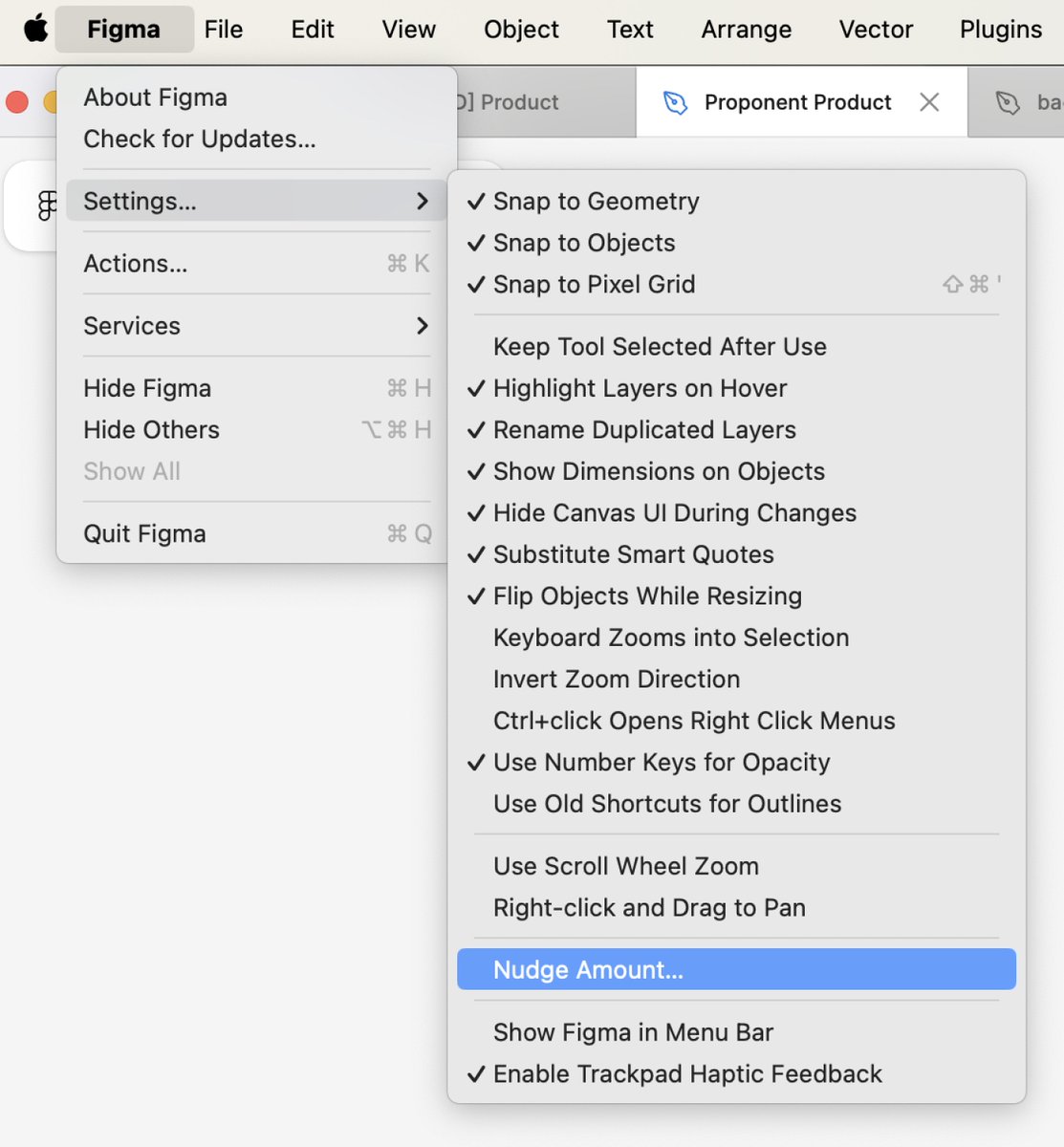Open Nudge Amount settings
The width and height of the screenshot is (1064, 1147).
coord(736,970)
